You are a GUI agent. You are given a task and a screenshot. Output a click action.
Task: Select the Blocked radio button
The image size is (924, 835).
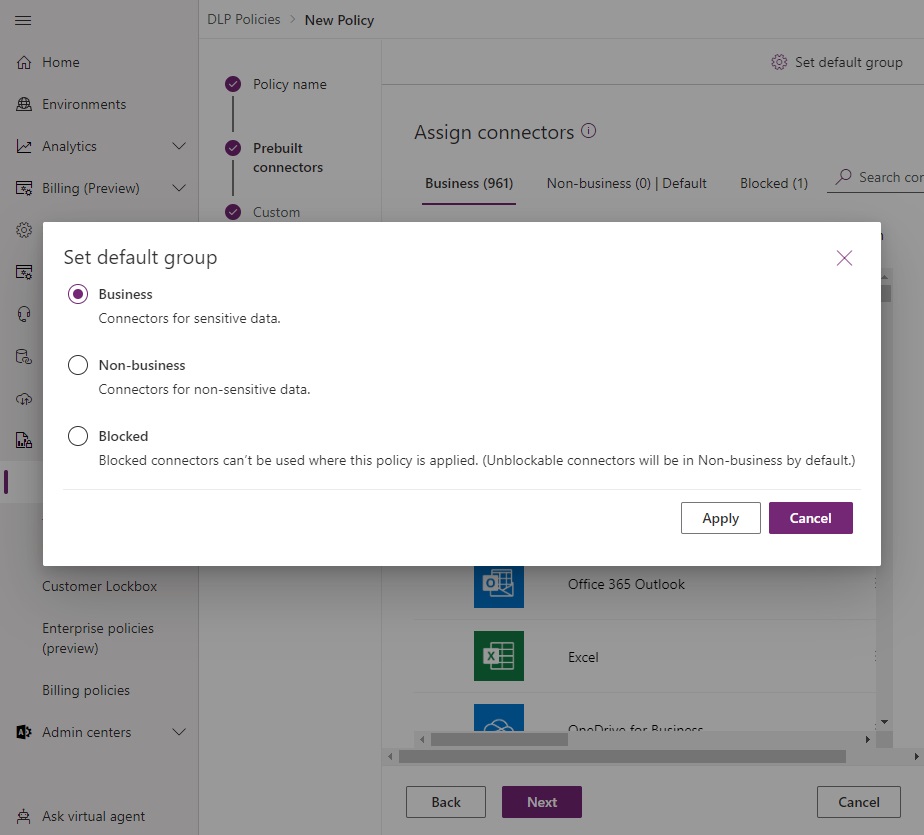tap(78, 436)
